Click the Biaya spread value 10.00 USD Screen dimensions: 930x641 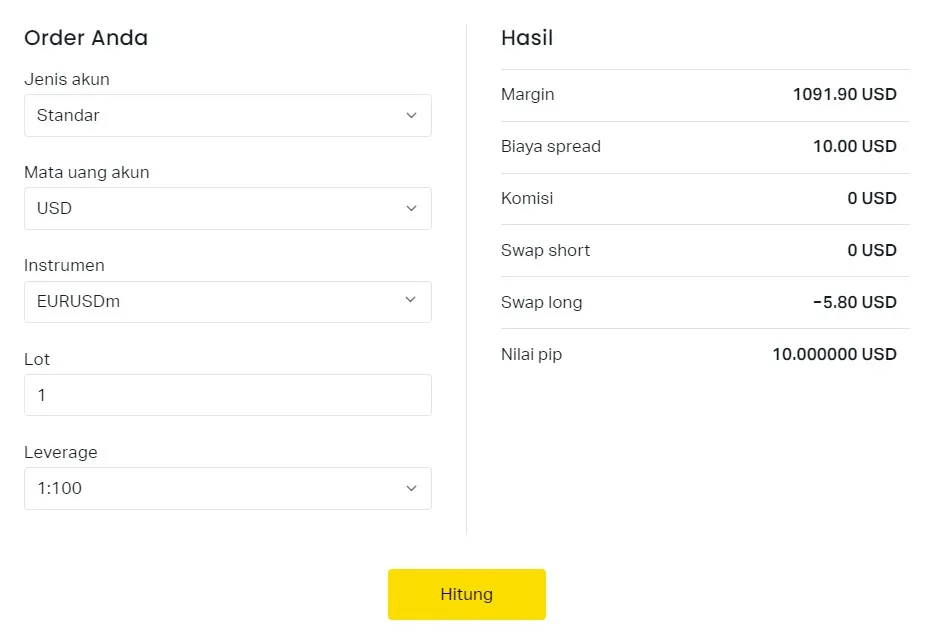click(x=854, y=147)
